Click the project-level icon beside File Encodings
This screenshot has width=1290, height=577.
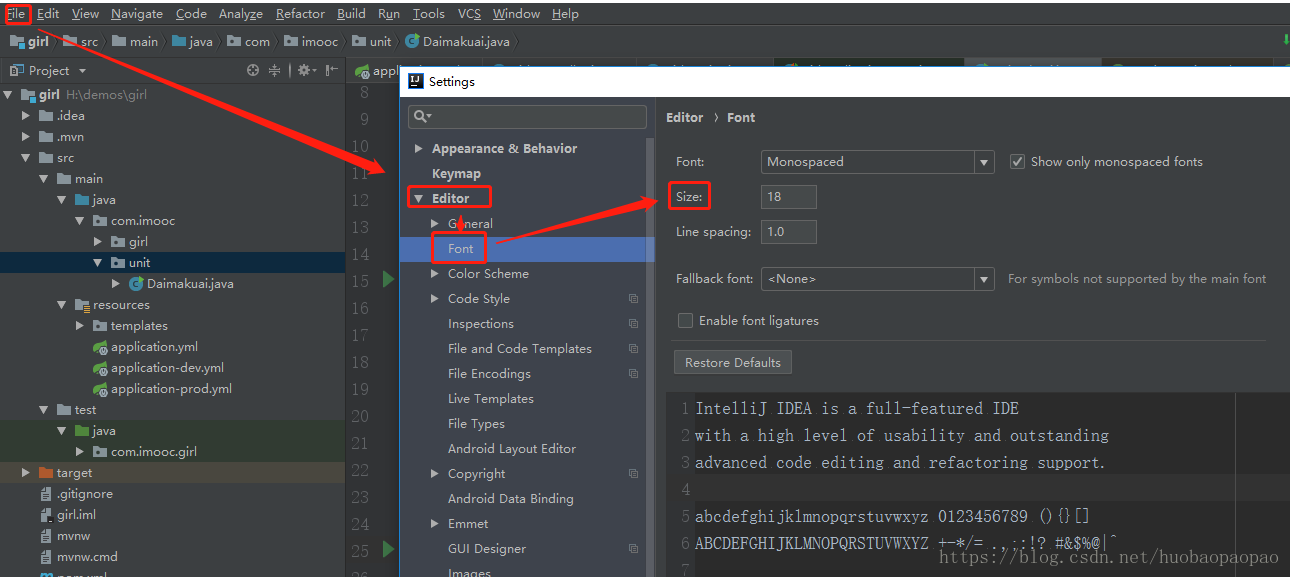click(x=633, y=374)
